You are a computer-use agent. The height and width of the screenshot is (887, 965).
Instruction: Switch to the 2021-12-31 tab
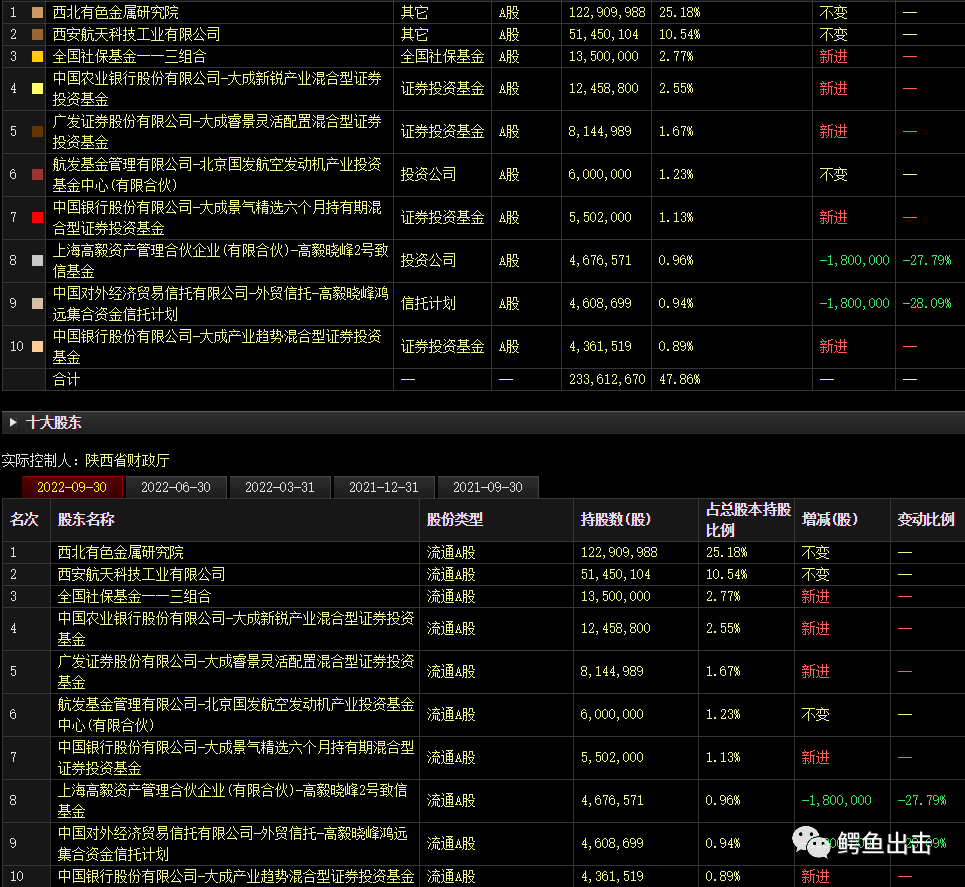pyautogui.click(x=384, y=487)
